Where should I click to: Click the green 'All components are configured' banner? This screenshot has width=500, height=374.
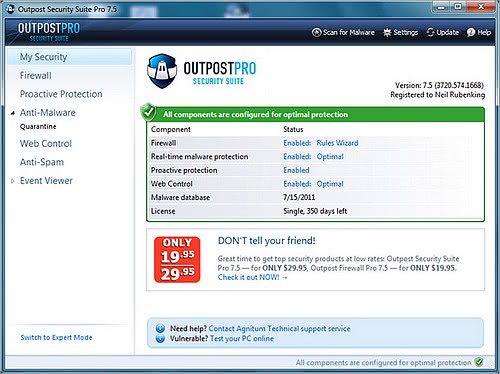coord(315,114)
